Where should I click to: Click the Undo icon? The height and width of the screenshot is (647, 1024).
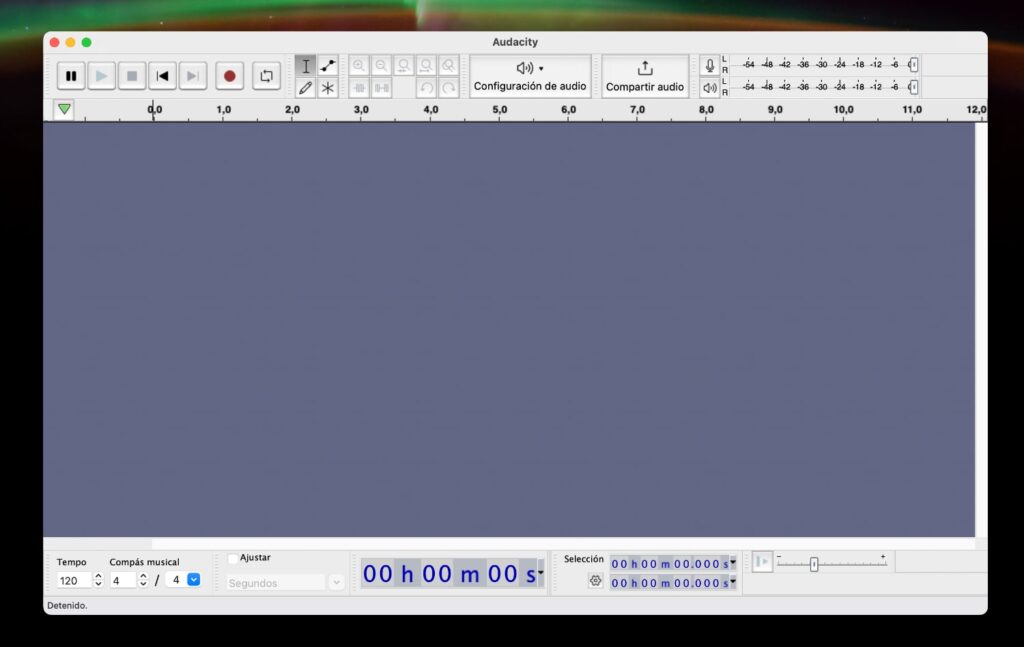[x=427, y=88]
